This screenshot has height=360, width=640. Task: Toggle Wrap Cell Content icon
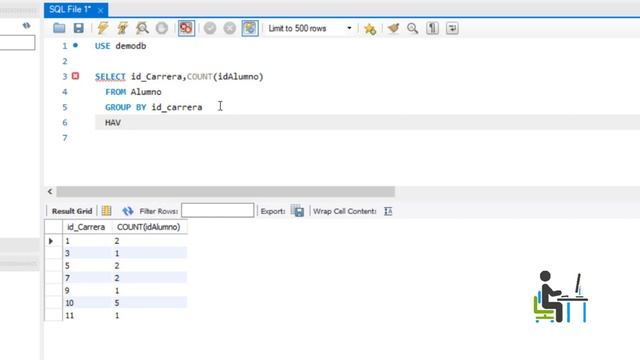tap(388, 211)
